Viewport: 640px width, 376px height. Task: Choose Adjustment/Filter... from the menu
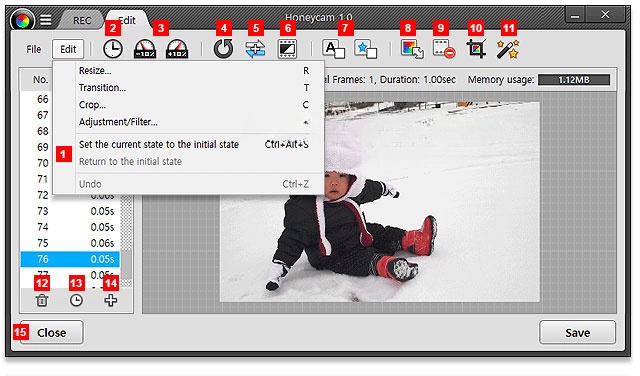click(x=194, y=122)
